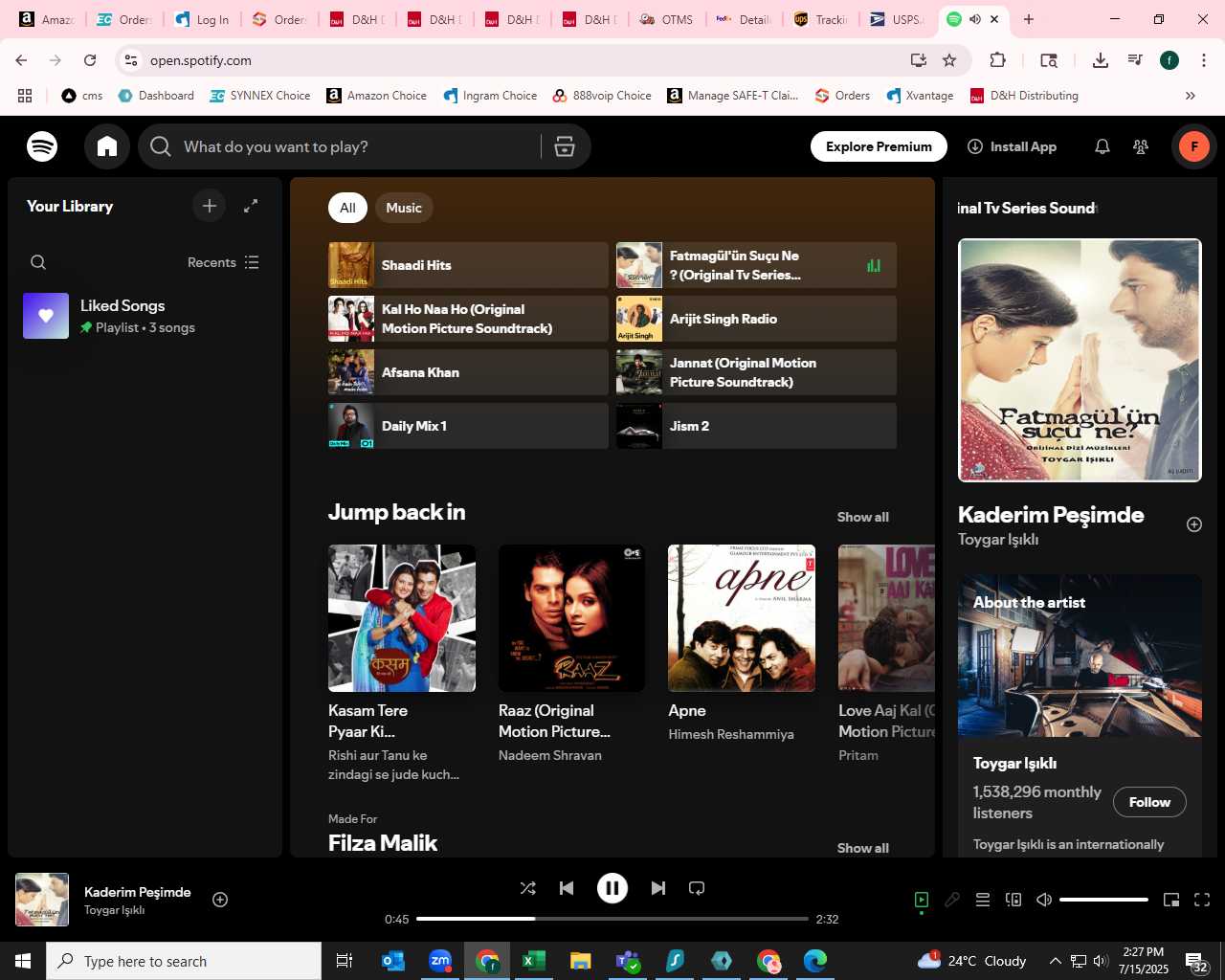Click Kaderim Peşimde title in Now Playing panel
Screen dimensions: 1225x980
1051,515
